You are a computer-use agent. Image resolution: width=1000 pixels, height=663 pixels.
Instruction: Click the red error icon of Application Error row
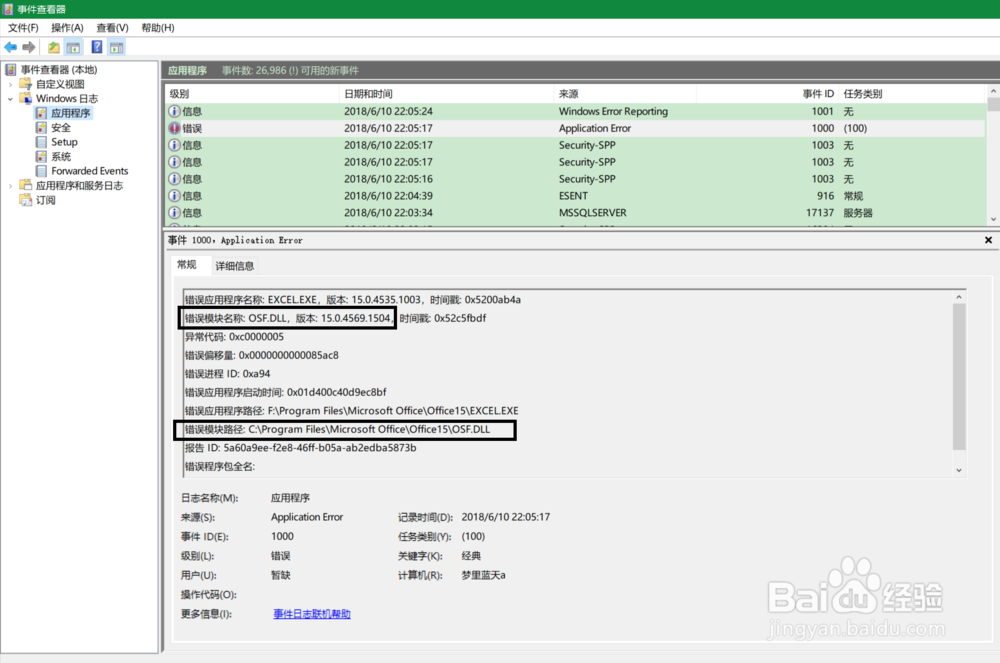click(174, 128)
